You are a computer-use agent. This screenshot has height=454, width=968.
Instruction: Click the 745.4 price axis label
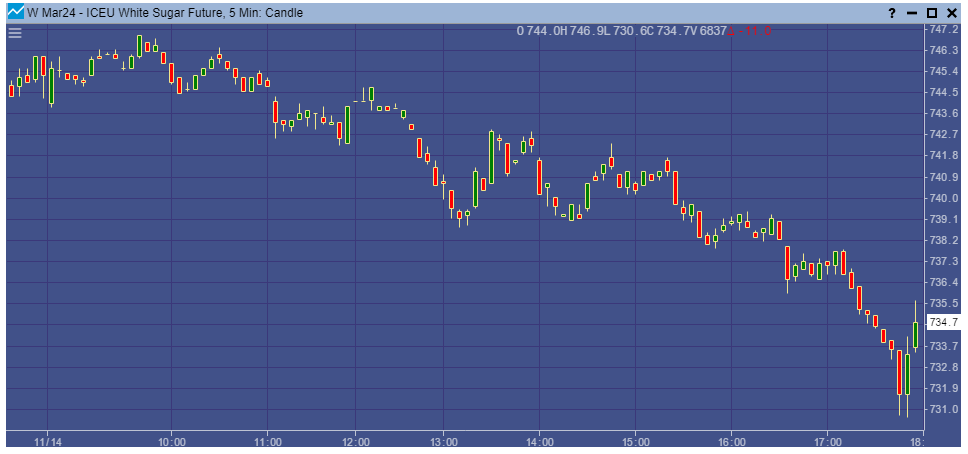[943, 71]
